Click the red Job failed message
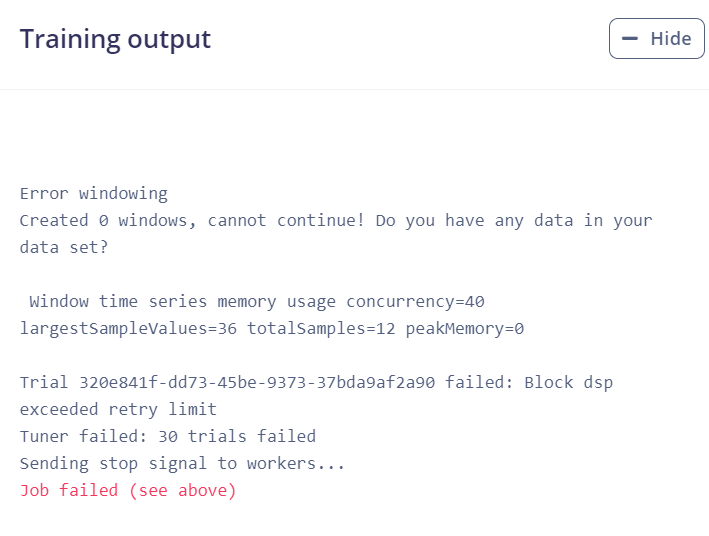The image size is (709, 536). pyautogui.click(x=128, y=490)
